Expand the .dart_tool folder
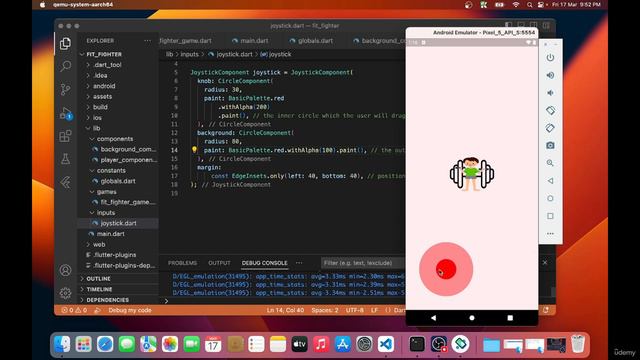Screen dimensions: 640x360 (x=107, y=64)
